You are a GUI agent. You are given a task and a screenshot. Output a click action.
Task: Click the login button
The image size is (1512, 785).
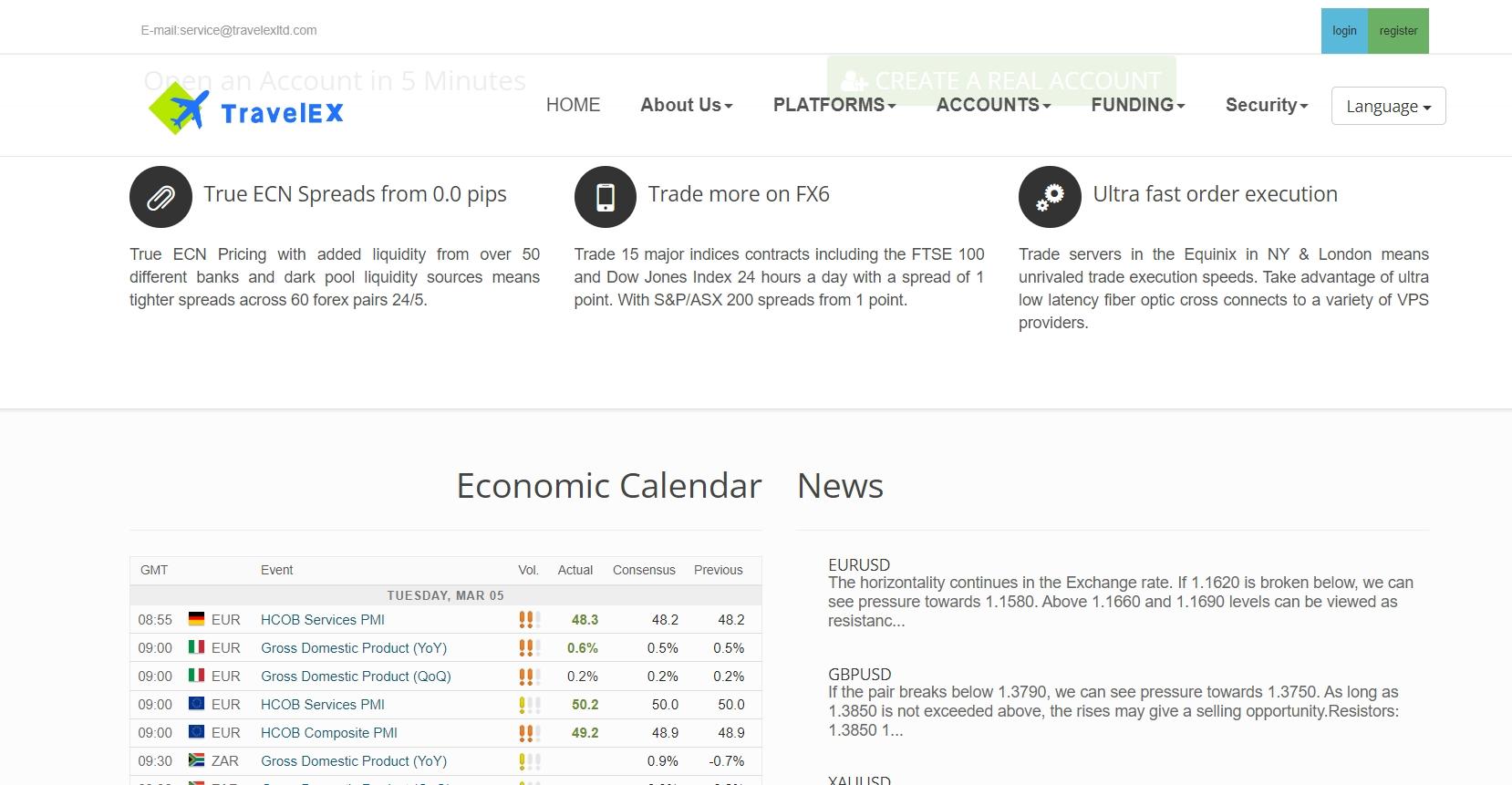1344,31
